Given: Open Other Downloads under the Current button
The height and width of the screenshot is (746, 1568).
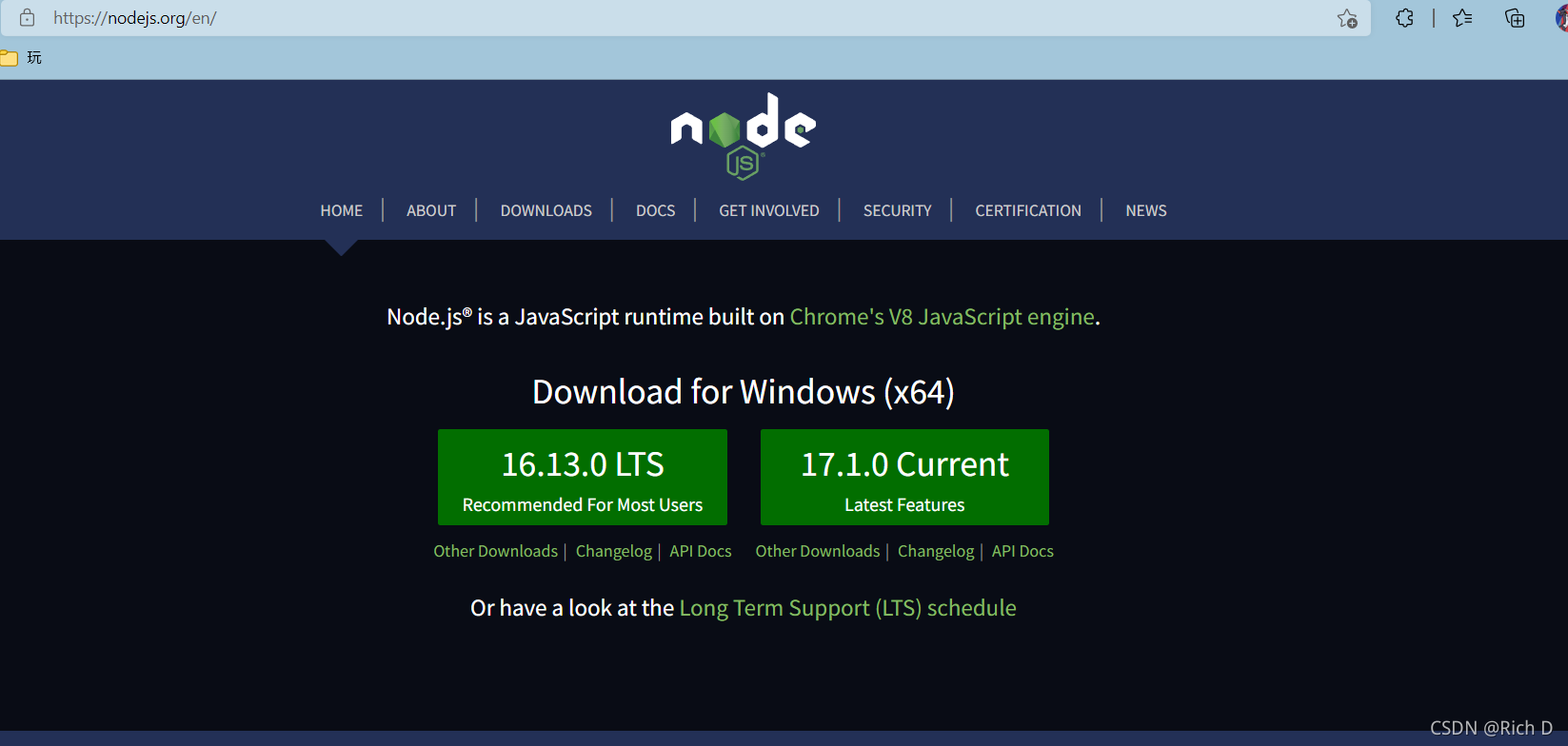Looking at the screenshot, I should (x=818, y=551).
